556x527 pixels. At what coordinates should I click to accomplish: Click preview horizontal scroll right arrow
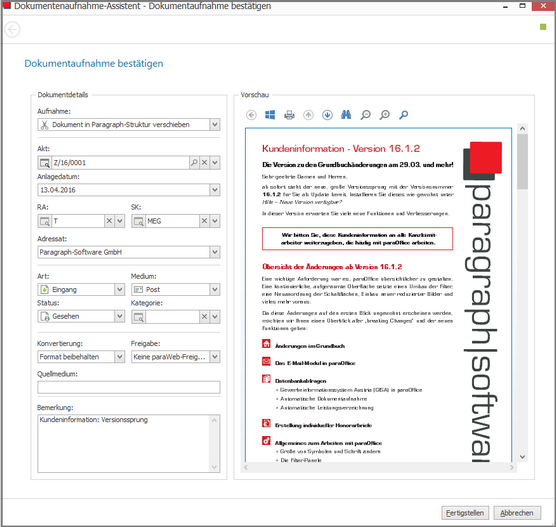511,467
